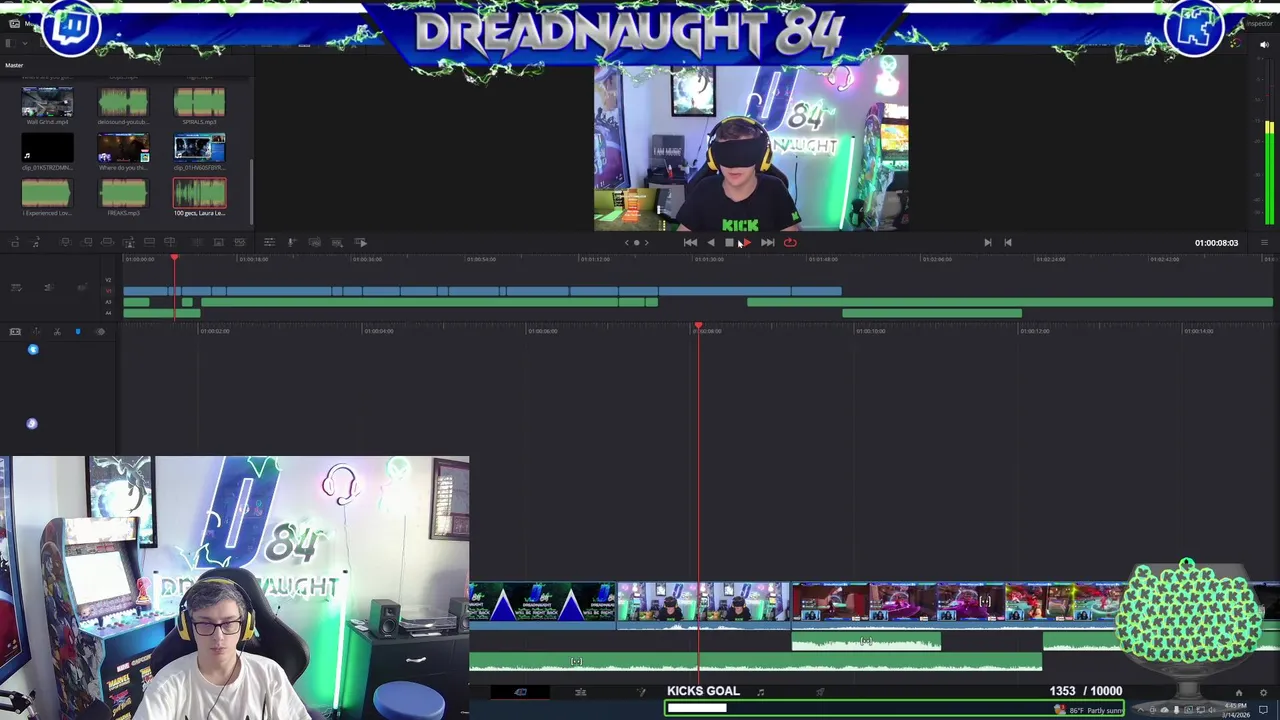Open the Windows notification center icon
Image resolution: width=1280 pixels, height=720 pixels.
[x=1263, y=710]
